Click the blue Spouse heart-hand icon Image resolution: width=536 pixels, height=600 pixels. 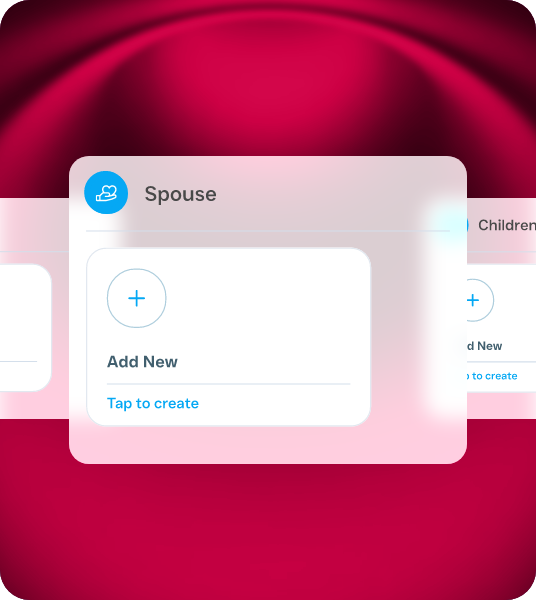click(x=106, y=192)
